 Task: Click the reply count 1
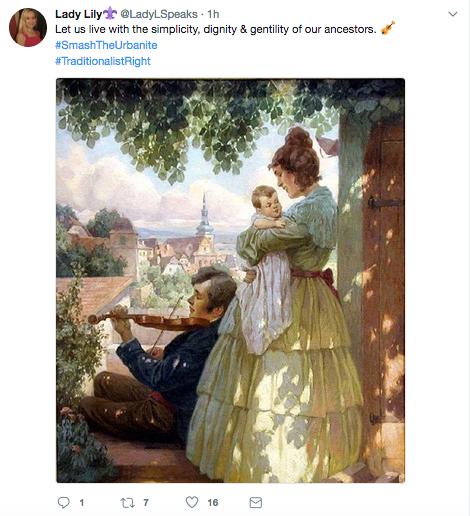point(82,502)
